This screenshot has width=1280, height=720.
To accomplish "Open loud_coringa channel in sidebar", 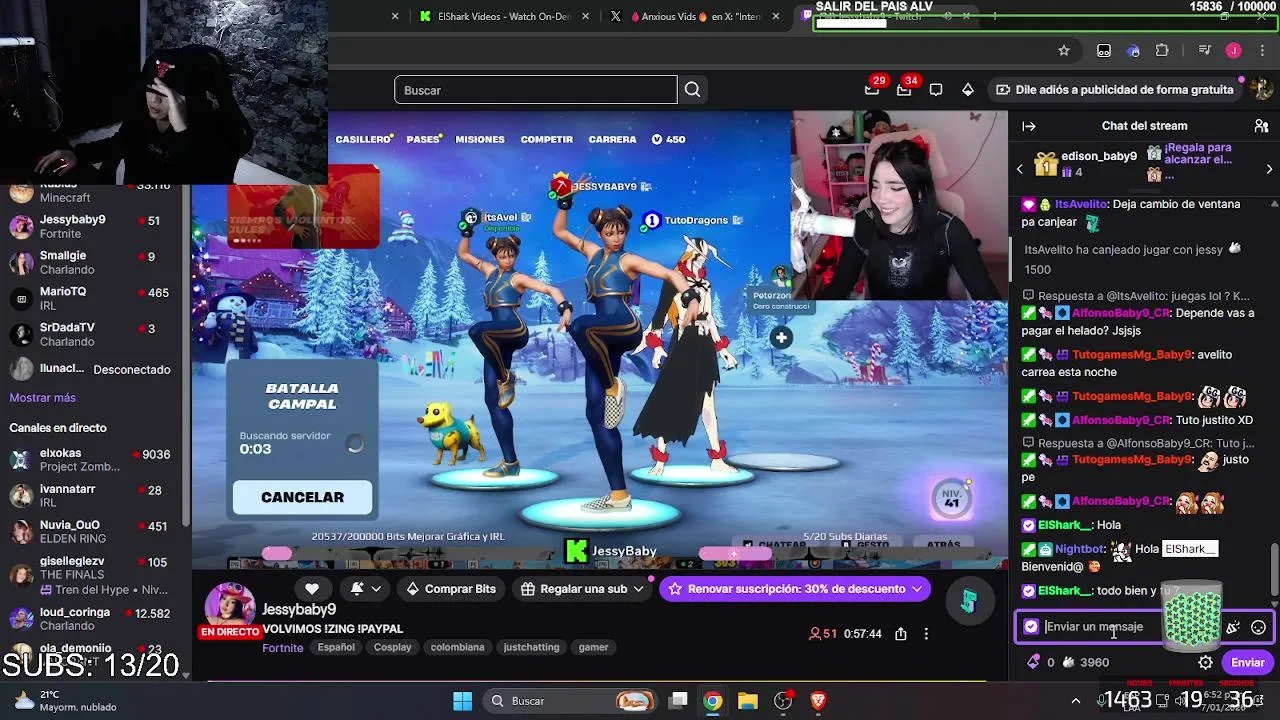I will pos(92,620).
